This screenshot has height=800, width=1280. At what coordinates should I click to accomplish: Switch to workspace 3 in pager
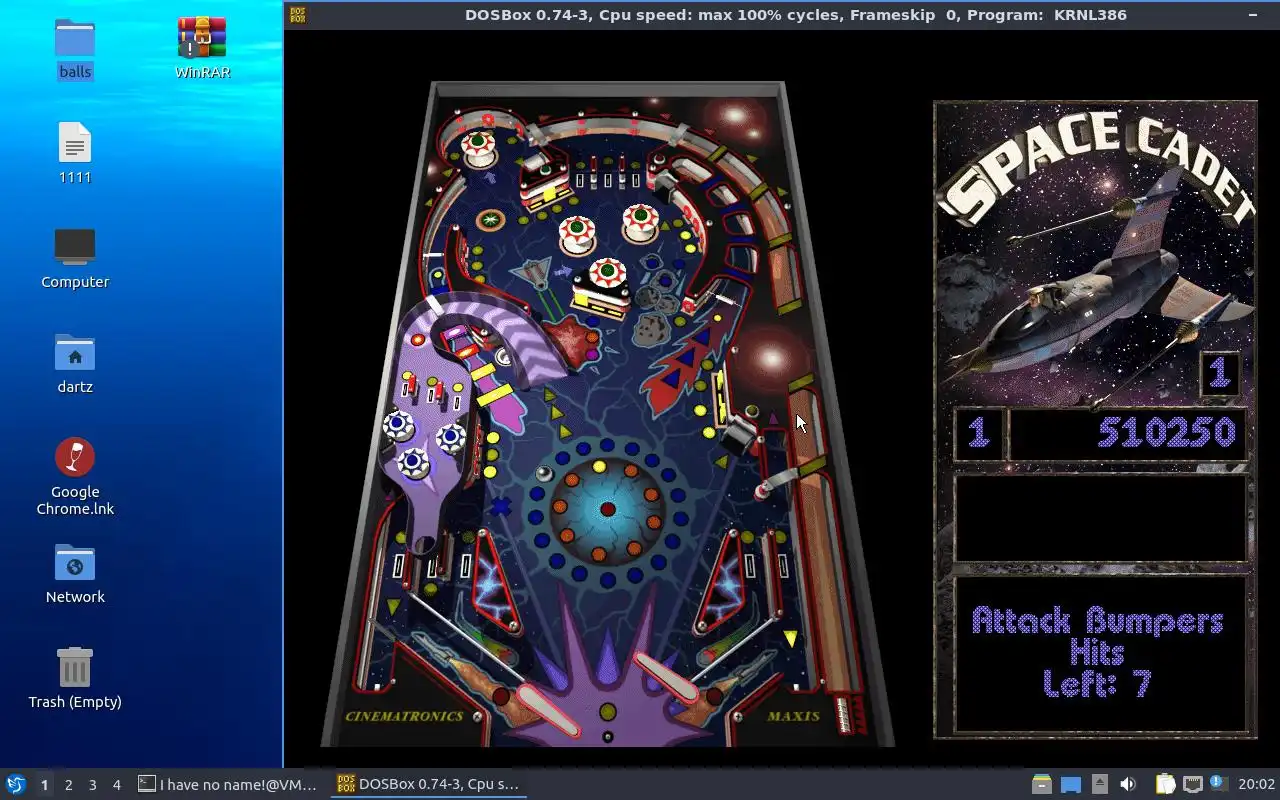(x=92, y=785)
